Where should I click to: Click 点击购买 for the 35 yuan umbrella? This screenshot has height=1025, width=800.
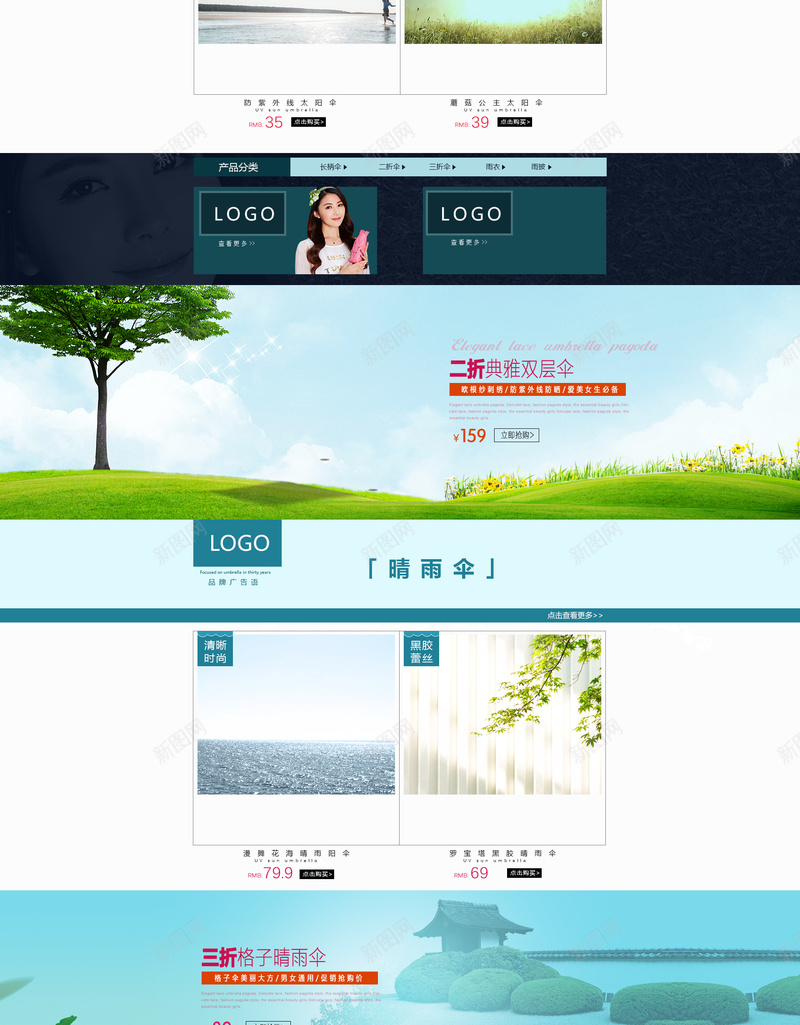coord(308,122)
